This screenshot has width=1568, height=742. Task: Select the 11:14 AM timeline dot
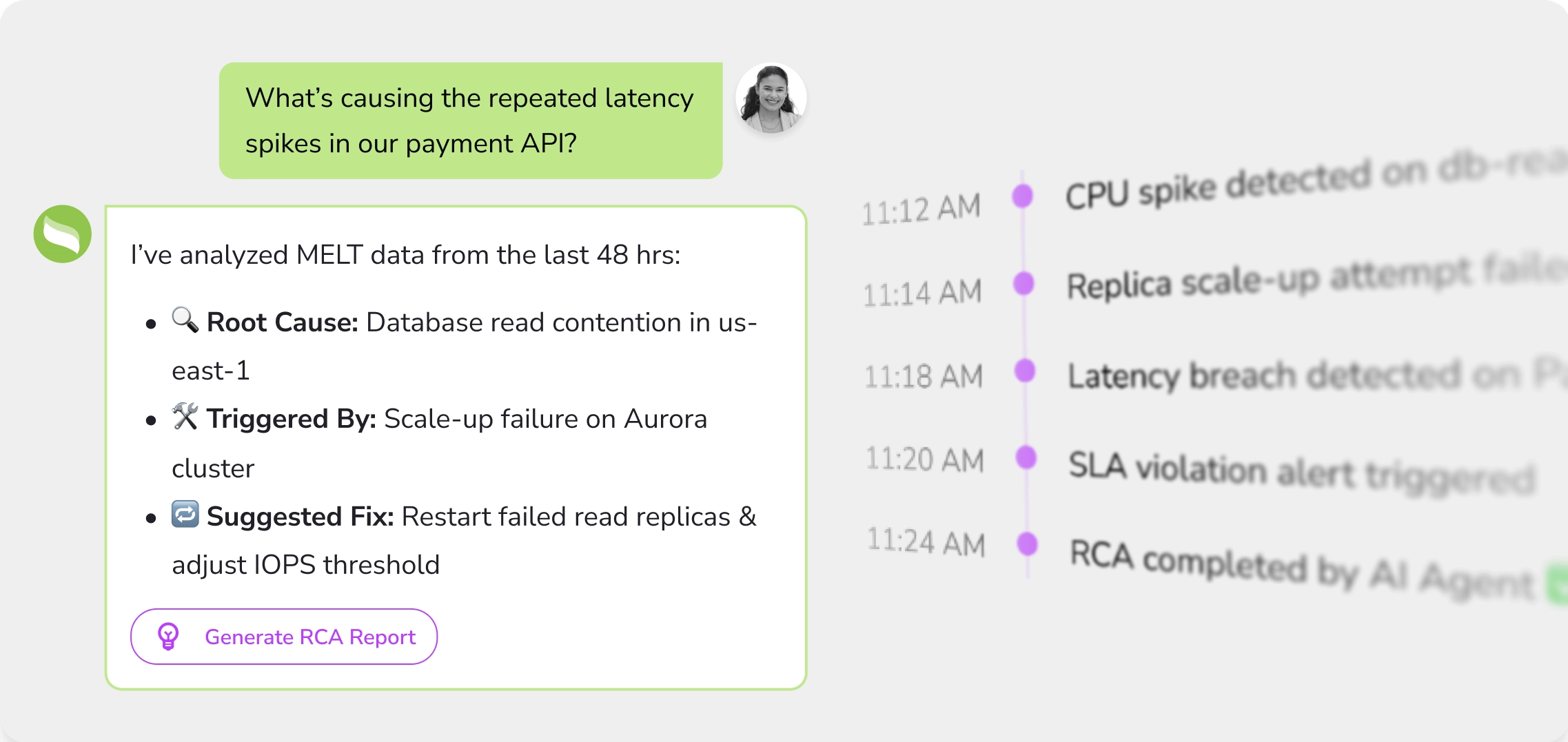click(1024, 283)
